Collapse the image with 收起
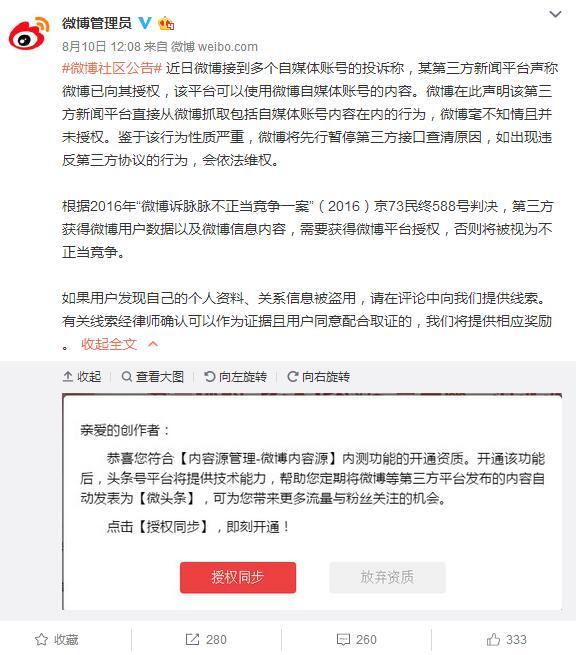Image resolution: width=576 pixels, height=655 pixels. pos(81,376)
